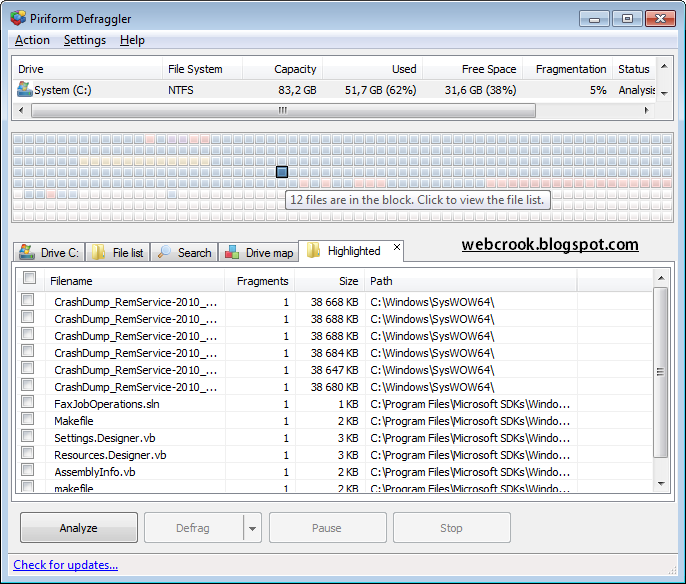
Task: Click the file list scrollbar down arrow
Action: coord(661,484)
